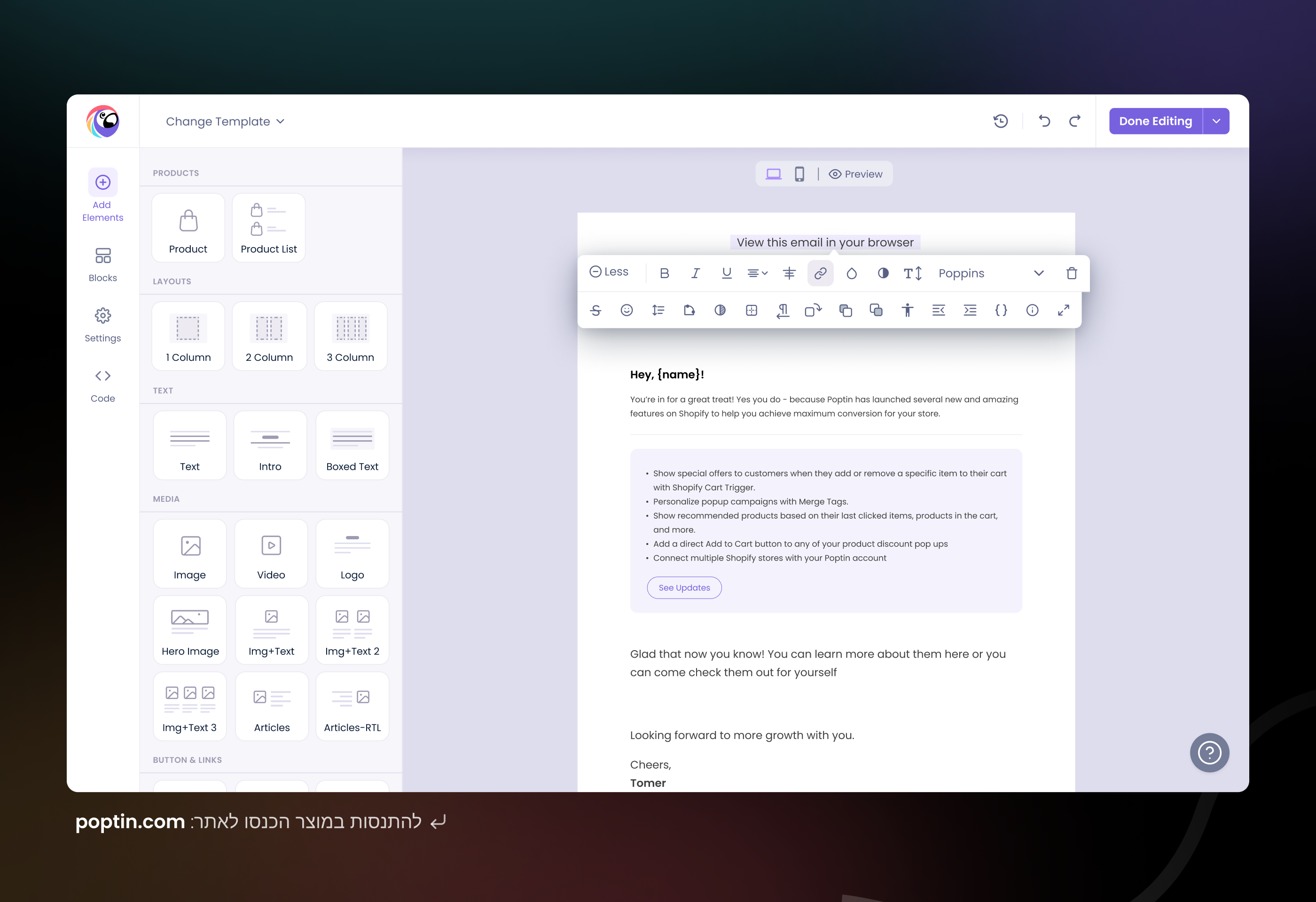Open the half-circle contrast color tool
1316x902 pixels.
(x=883, y=273)
